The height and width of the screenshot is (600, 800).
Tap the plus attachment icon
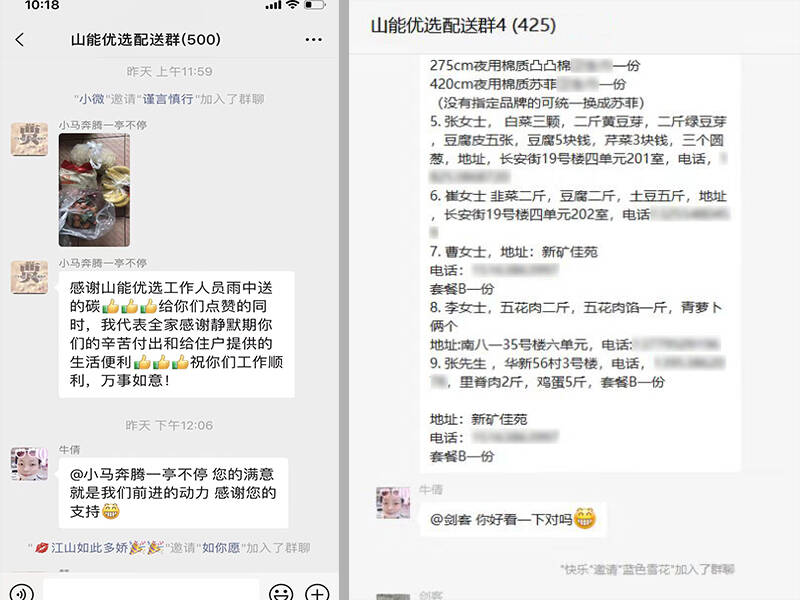point(317,592)
